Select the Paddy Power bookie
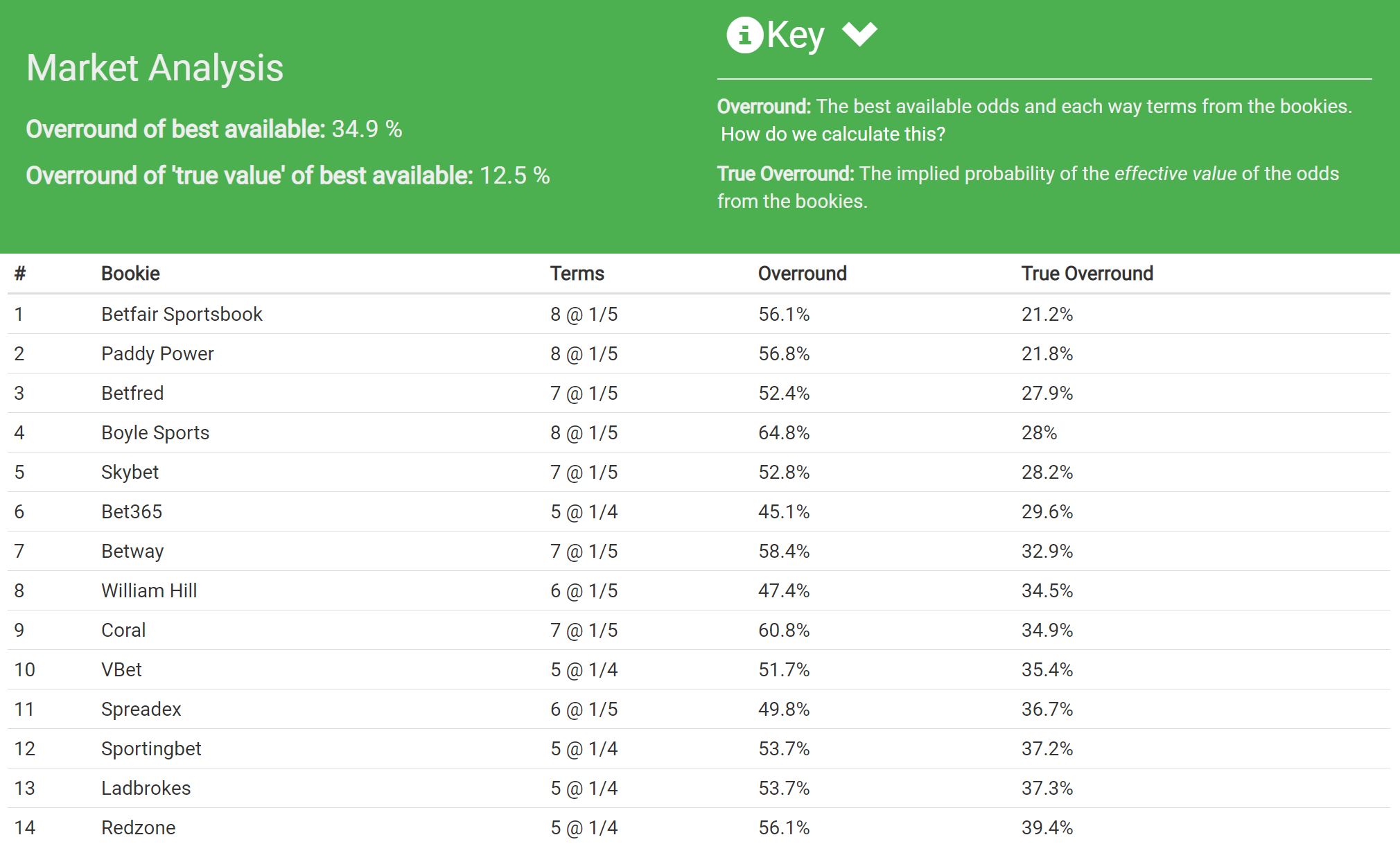 [157, 354]
